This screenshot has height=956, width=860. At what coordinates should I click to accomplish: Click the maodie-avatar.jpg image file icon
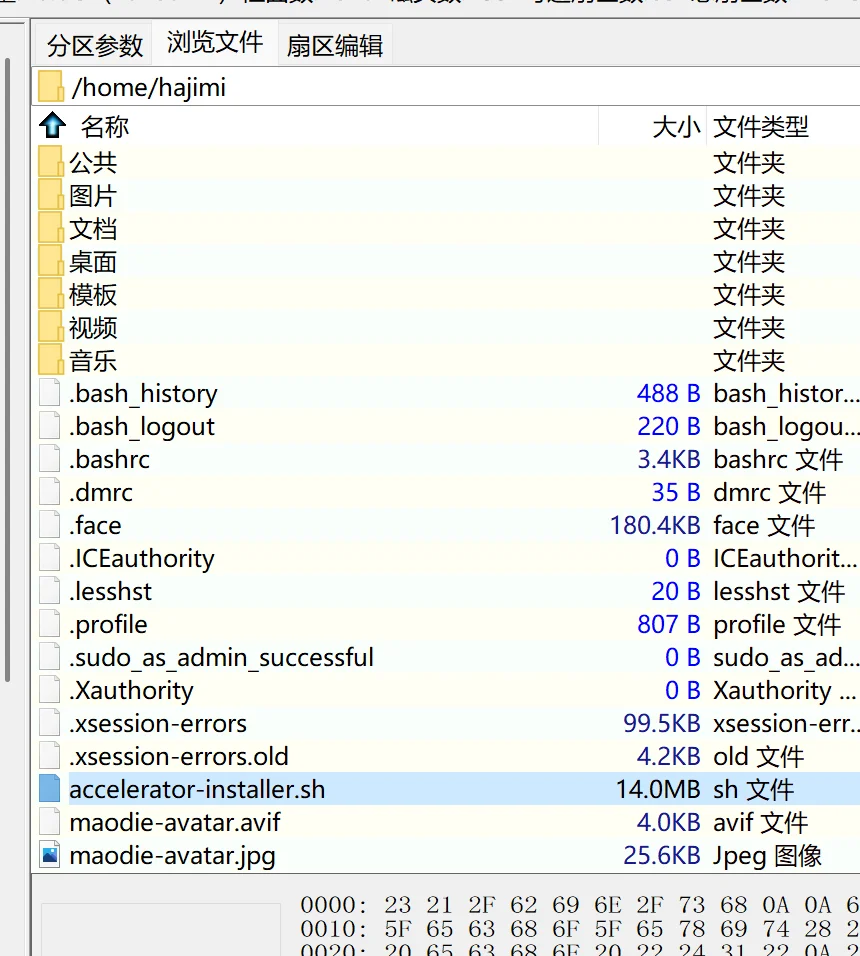[x=50, y=855]
